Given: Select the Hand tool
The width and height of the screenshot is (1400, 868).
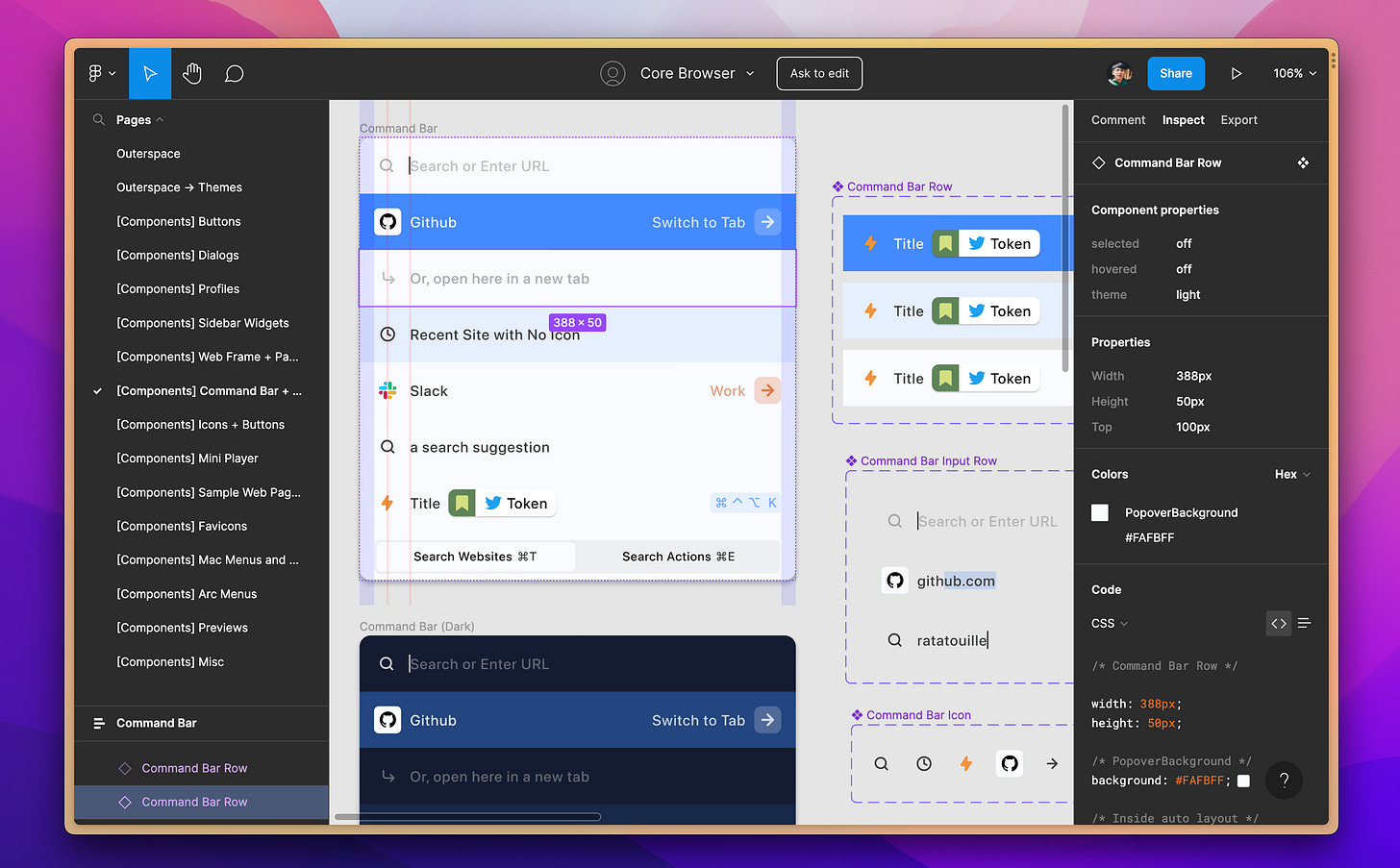Looking at the screenshot, I should click(x=192, y=73).
